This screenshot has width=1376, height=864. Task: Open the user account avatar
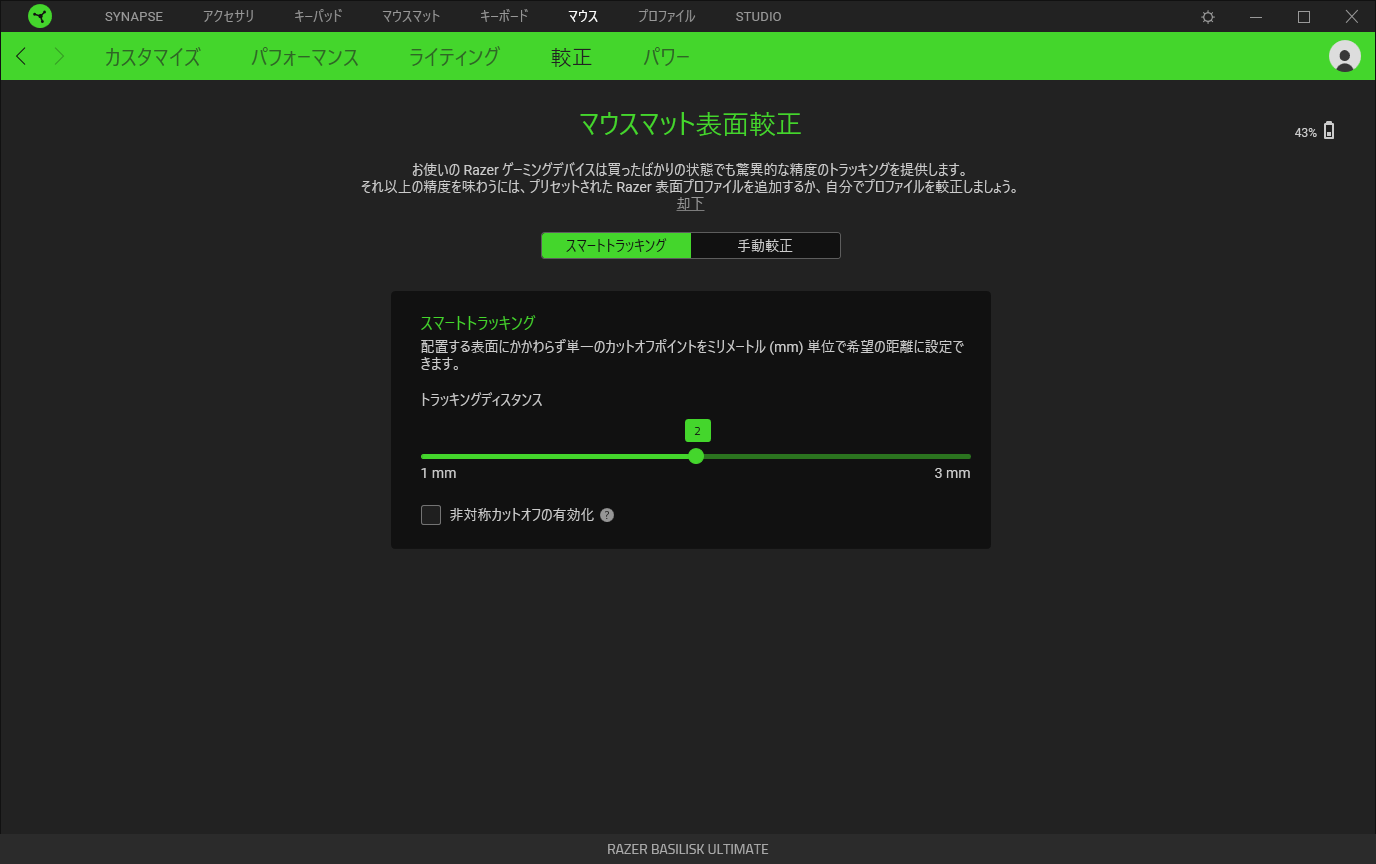[x=1345, y=56]
